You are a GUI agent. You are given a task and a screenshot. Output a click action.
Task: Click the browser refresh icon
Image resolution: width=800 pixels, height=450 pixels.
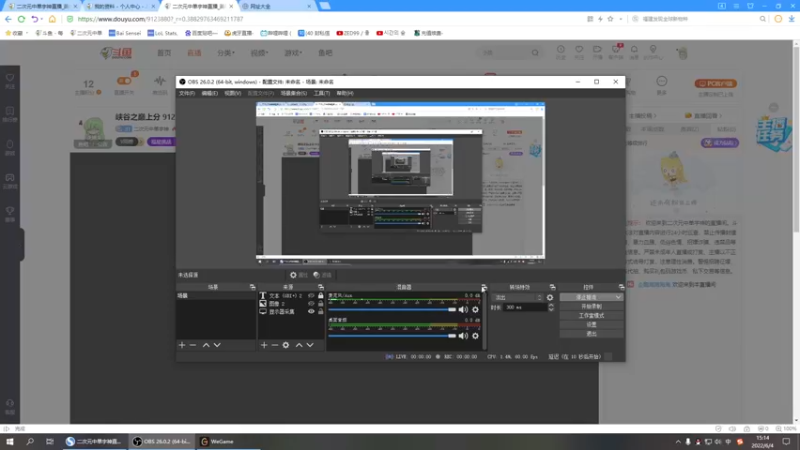click(21, 19)
